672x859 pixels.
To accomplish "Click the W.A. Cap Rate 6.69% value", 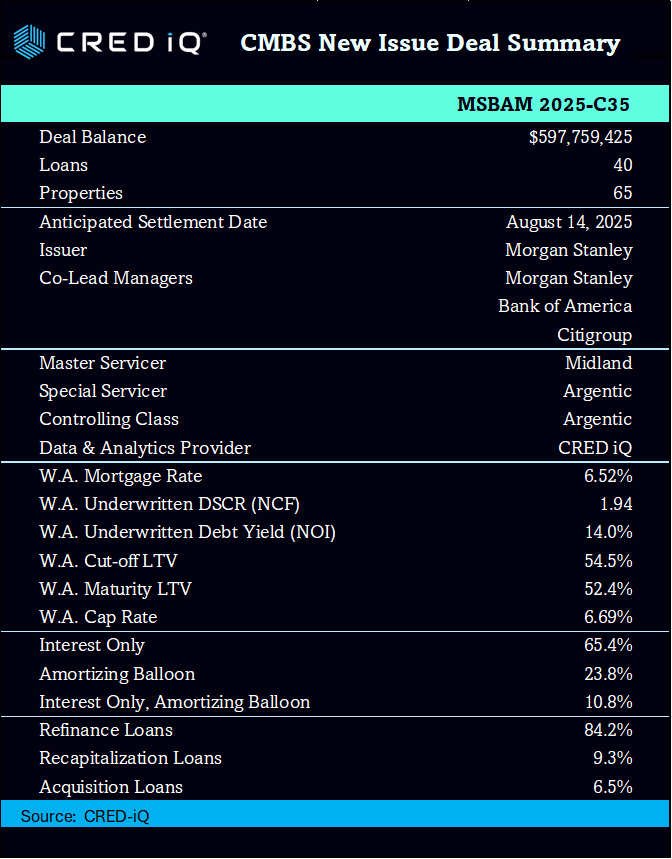I will (x=608, y=617).
